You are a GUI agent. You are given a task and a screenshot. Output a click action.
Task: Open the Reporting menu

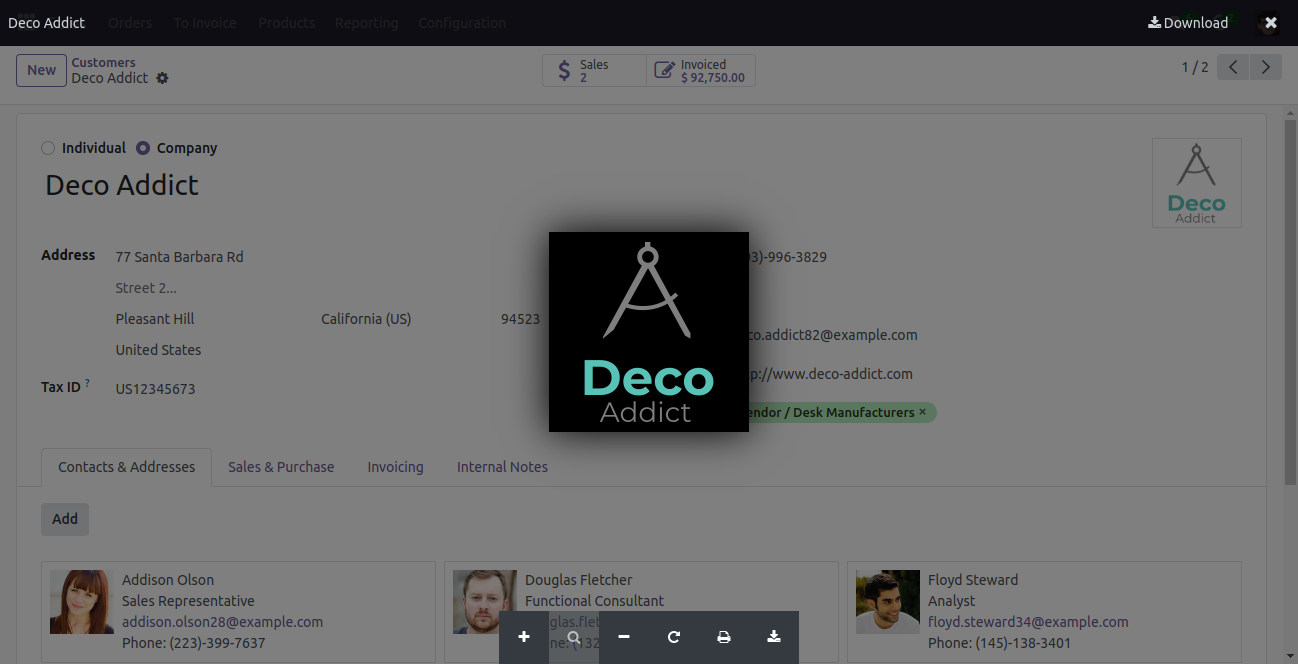pyautogui.click(x=366, y=23)
